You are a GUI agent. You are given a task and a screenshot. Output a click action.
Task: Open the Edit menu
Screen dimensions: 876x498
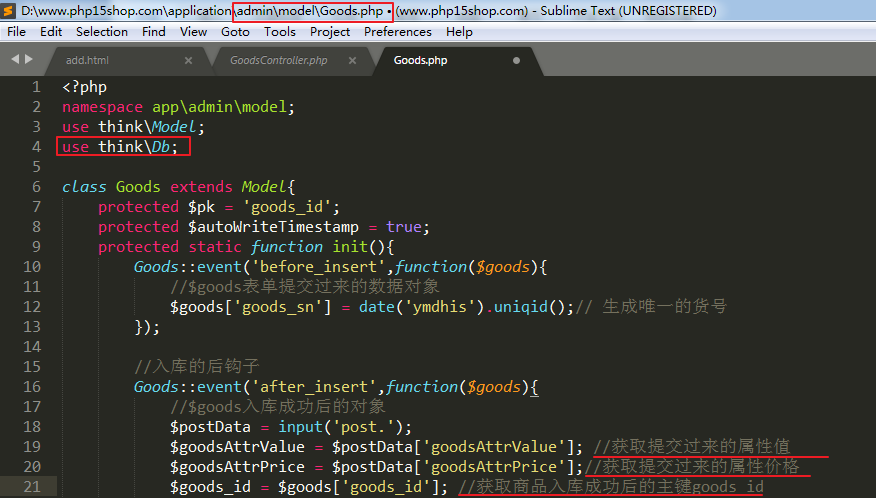click(x=51, y=32)
